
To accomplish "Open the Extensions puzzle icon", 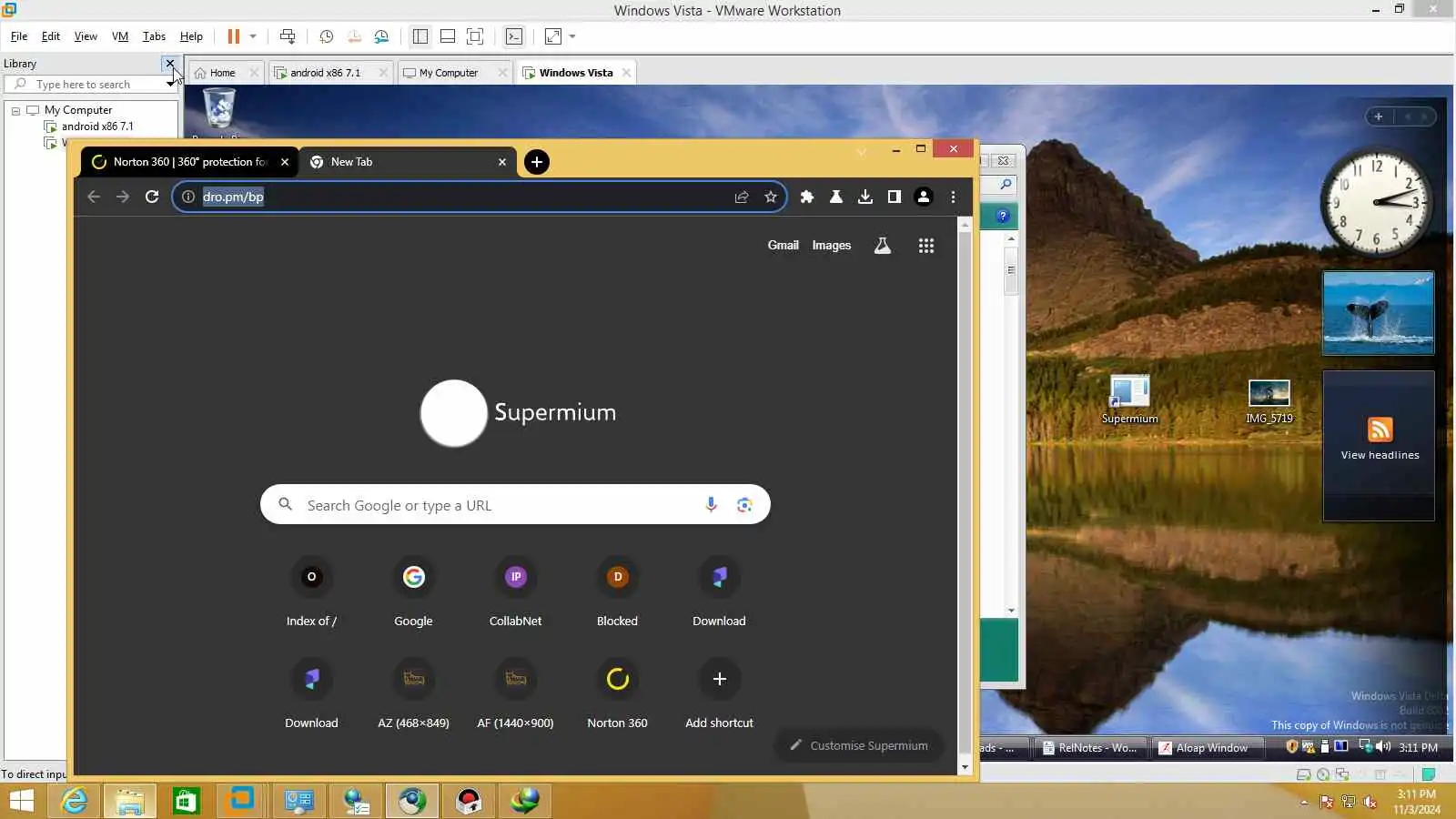I will (807, 197).
